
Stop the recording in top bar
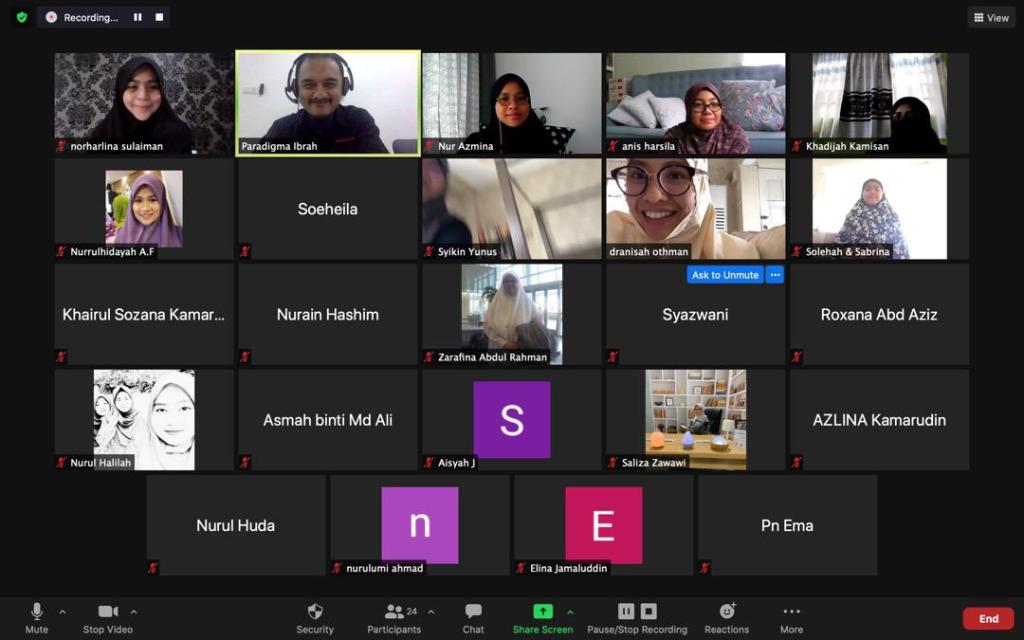tap(159, 17)
